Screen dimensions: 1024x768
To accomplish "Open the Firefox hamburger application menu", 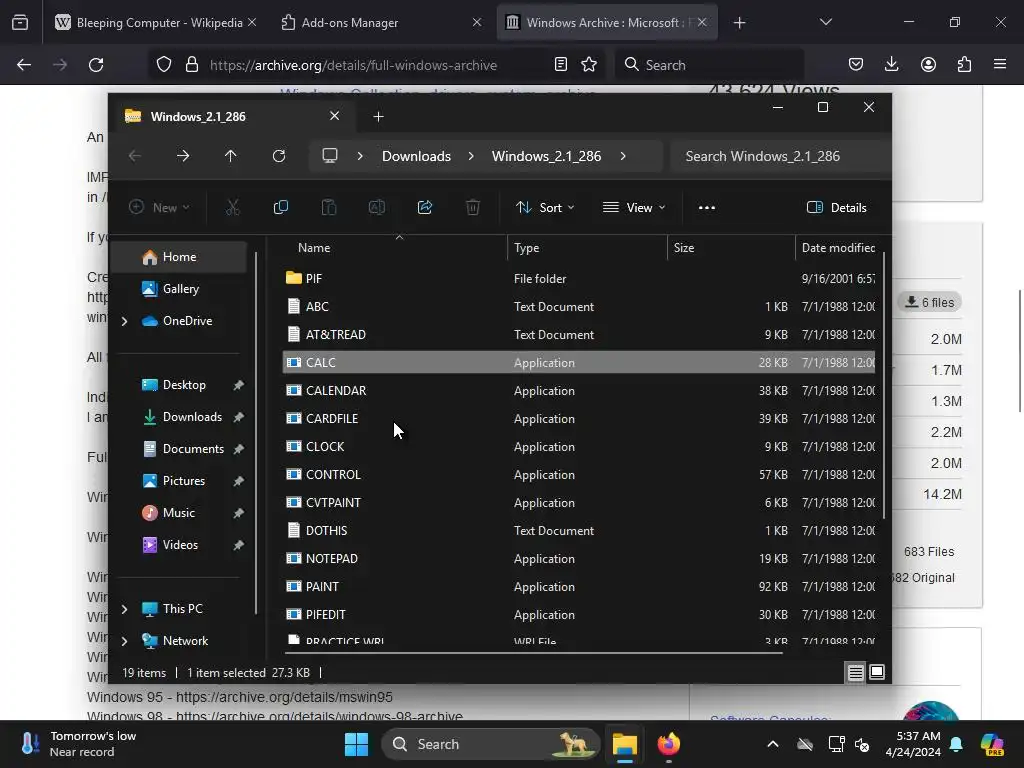I will click(x=1000, y=64).
